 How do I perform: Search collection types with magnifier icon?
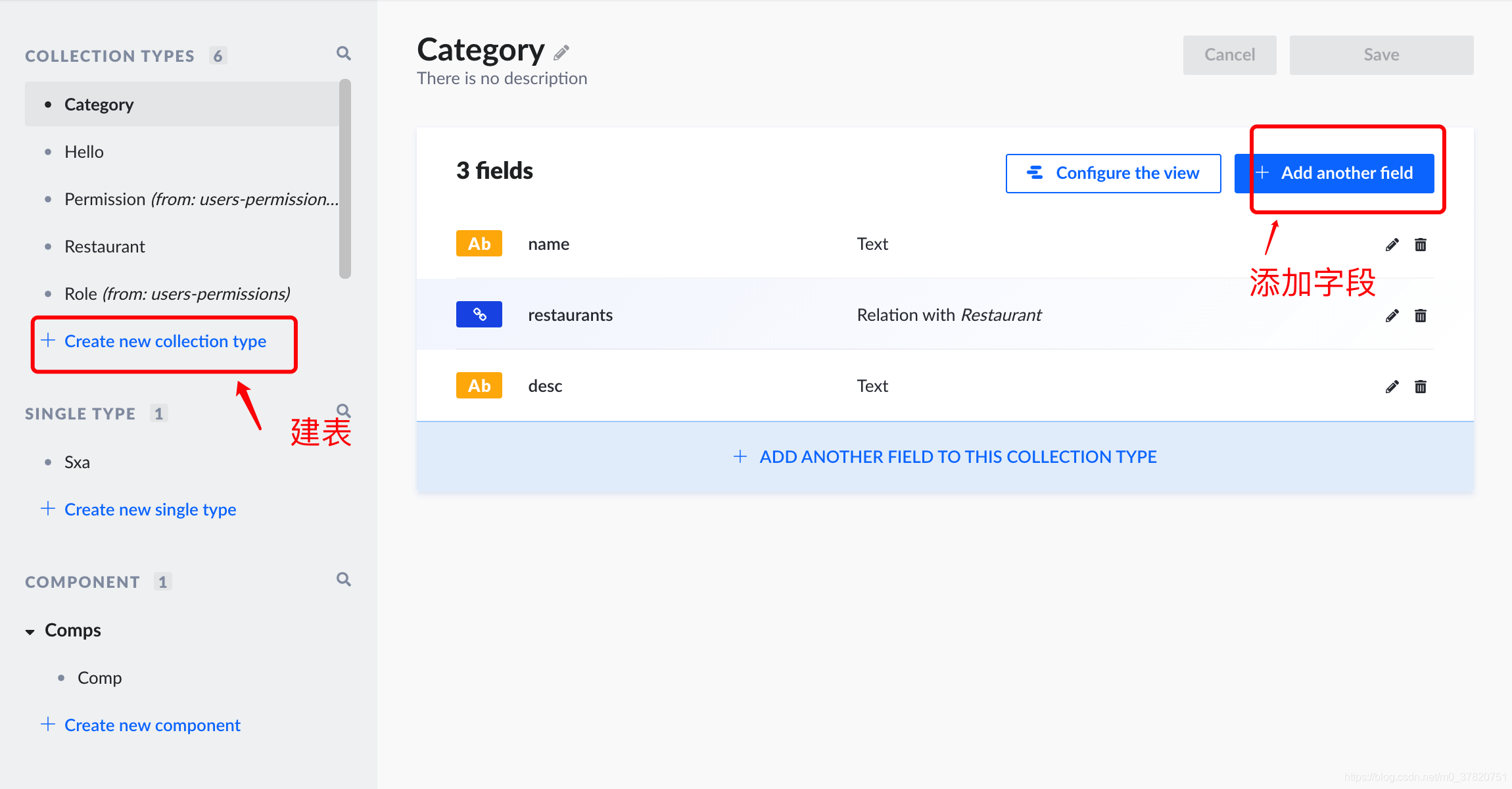coord(343,53)
